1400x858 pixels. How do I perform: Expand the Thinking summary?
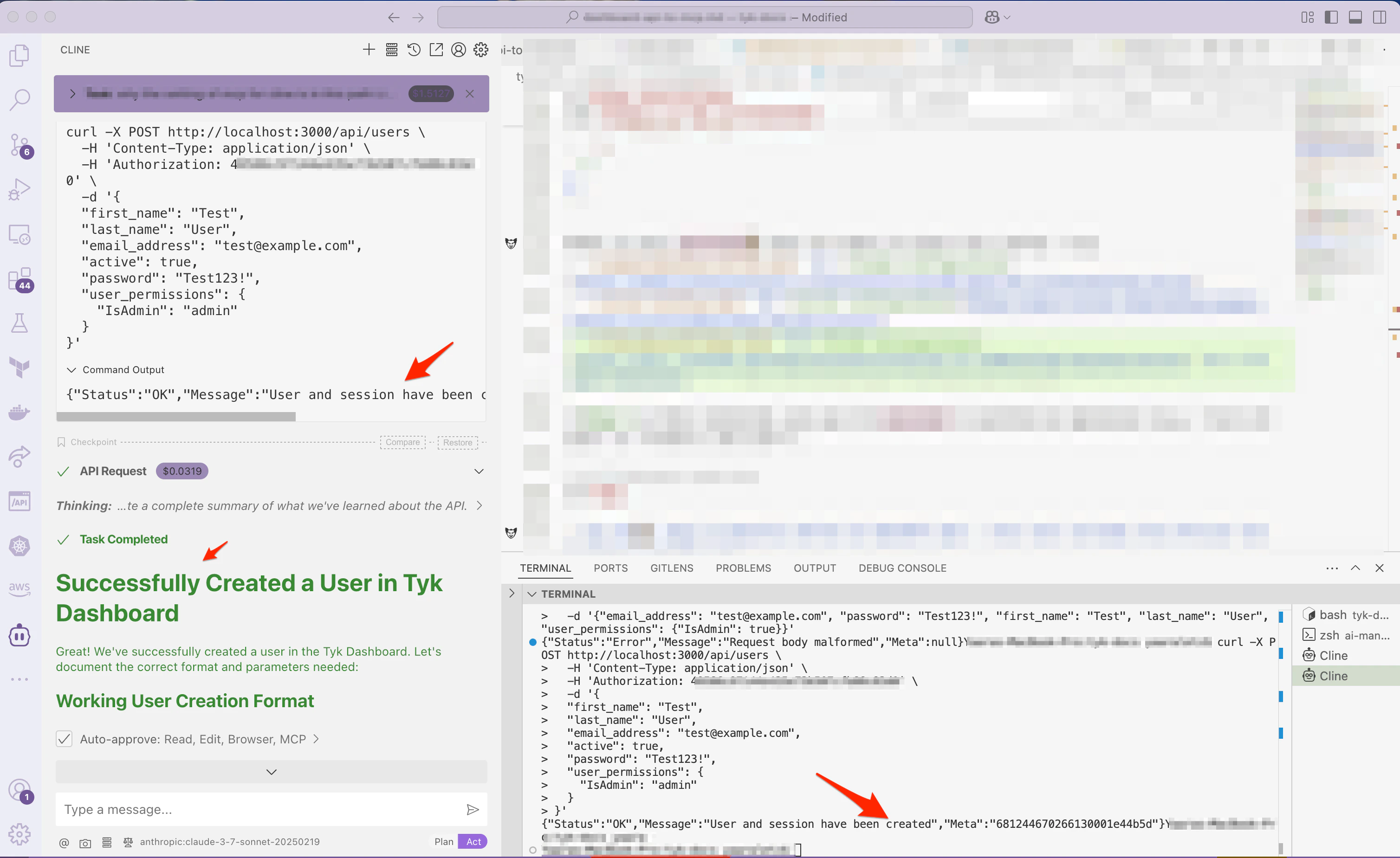(479, 505)
